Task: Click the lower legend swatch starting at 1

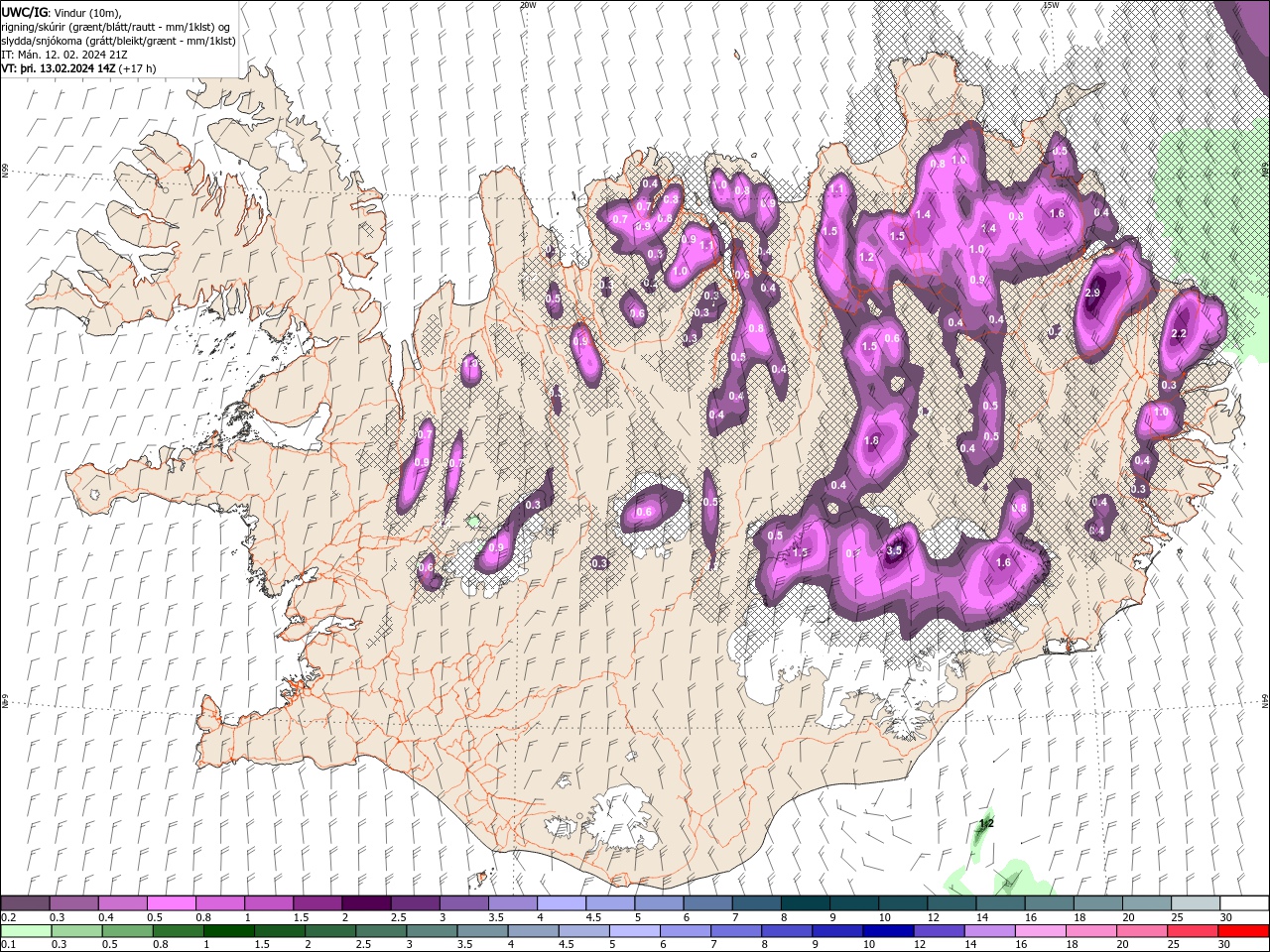Action: pos(228,931)
